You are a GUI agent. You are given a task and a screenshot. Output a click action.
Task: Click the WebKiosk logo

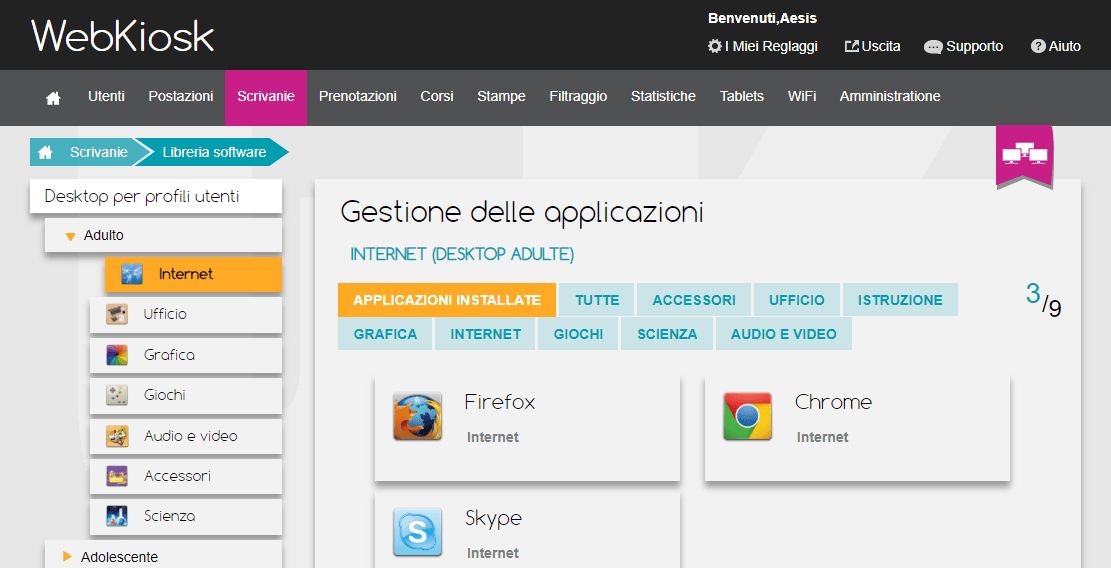(x=123, y=35)
